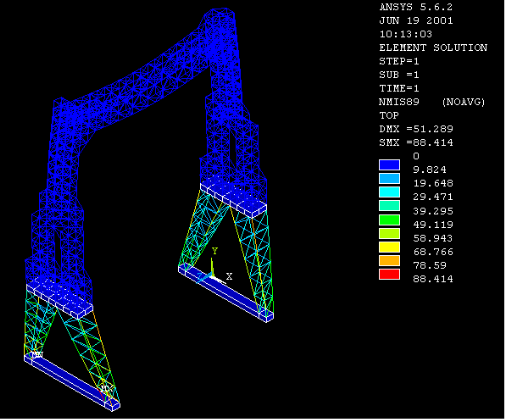Click the coordinate triad origin
Viewport: 505px width, 419px height.
pos(212,276)
